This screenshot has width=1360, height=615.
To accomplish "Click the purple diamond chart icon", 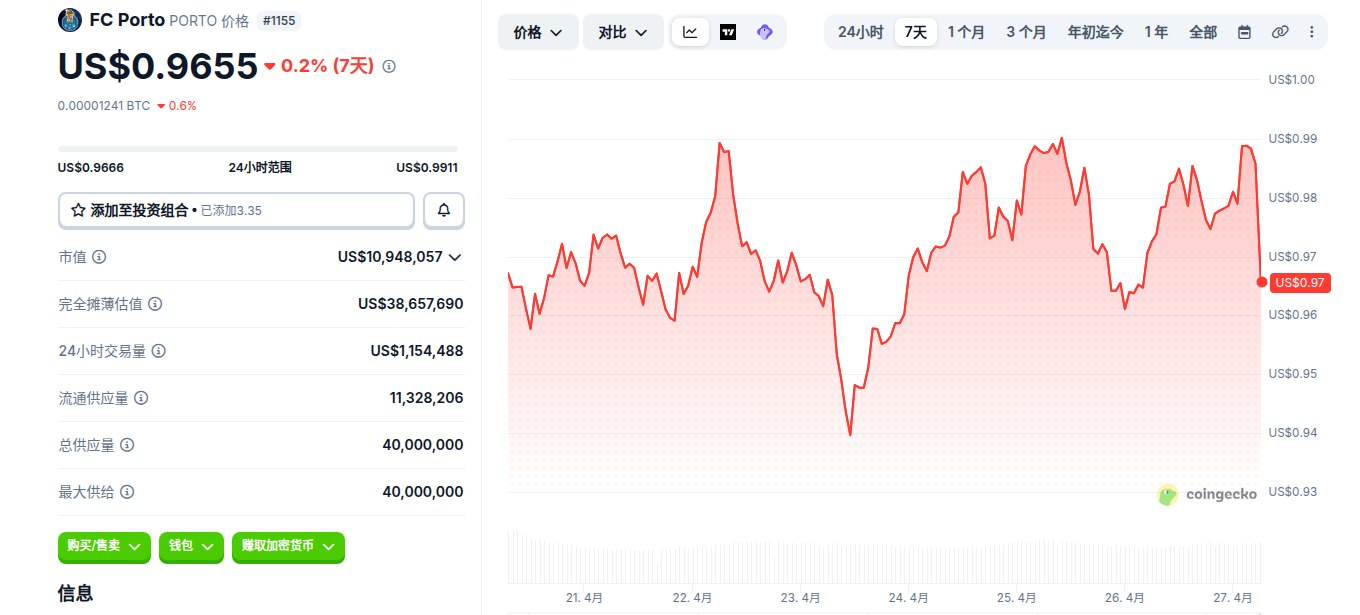I will [765, 32].
